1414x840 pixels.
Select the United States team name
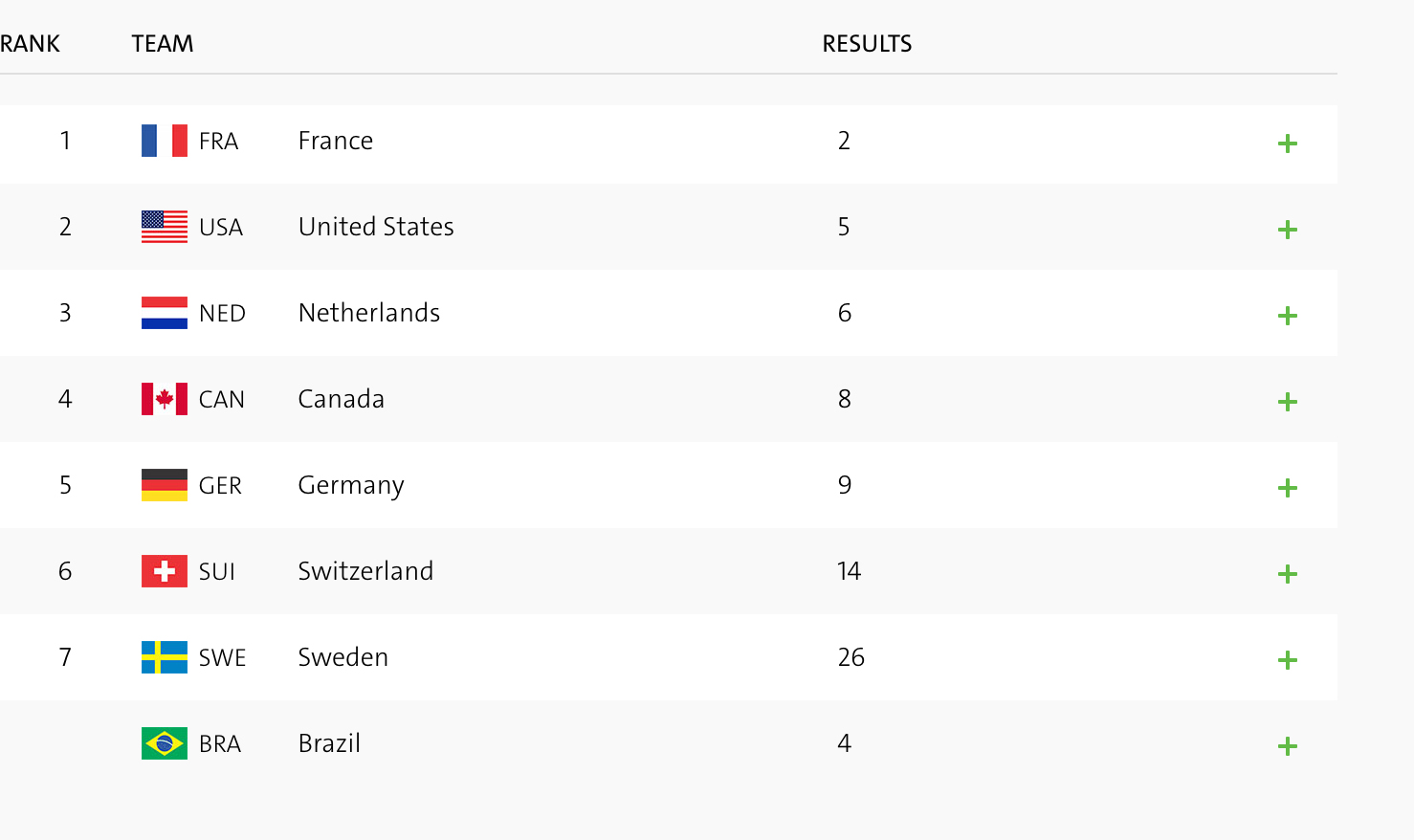[x=376, y=227]
